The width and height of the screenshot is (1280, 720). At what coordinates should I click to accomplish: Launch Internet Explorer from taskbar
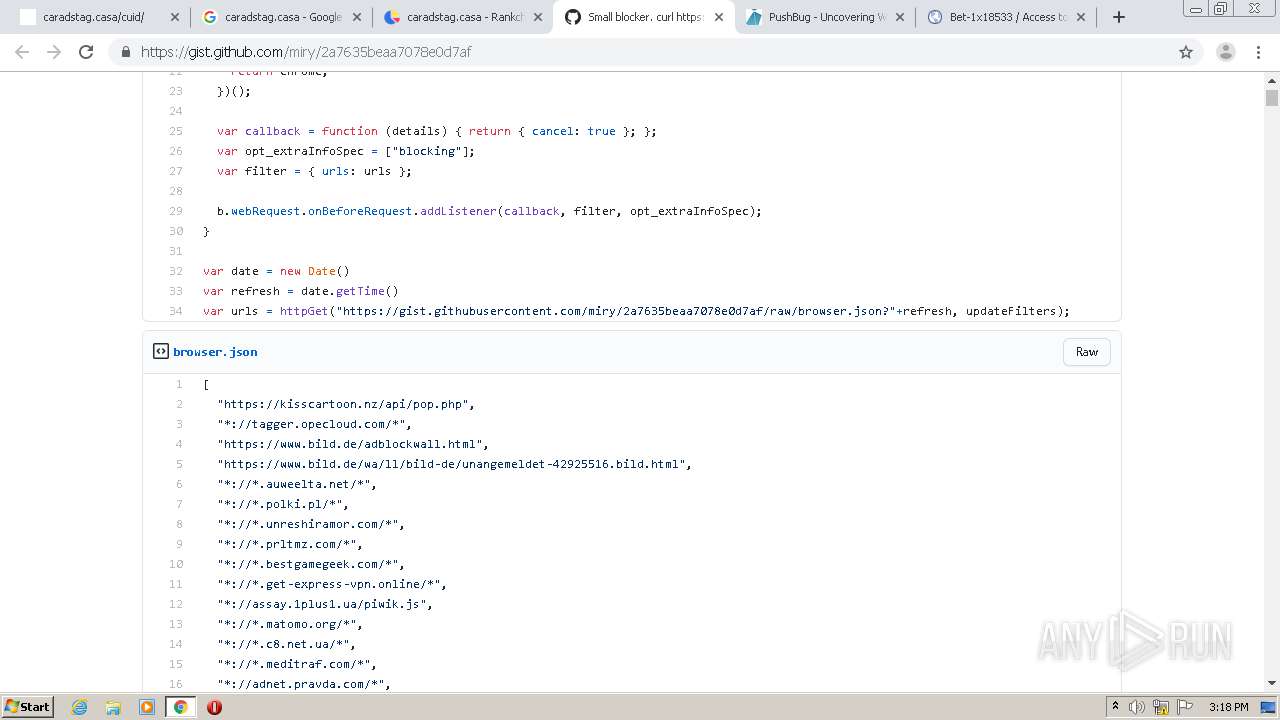point(80,707)
